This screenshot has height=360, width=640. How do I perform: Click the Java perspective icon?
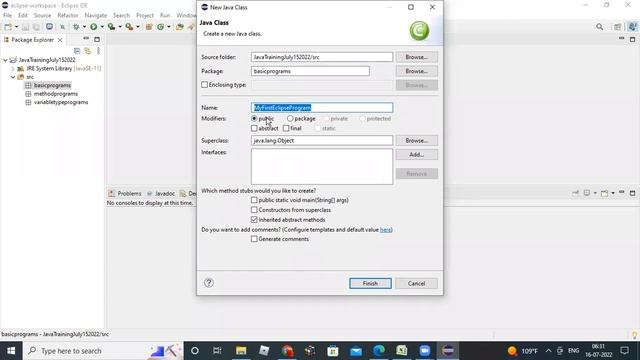click(632, 27)
